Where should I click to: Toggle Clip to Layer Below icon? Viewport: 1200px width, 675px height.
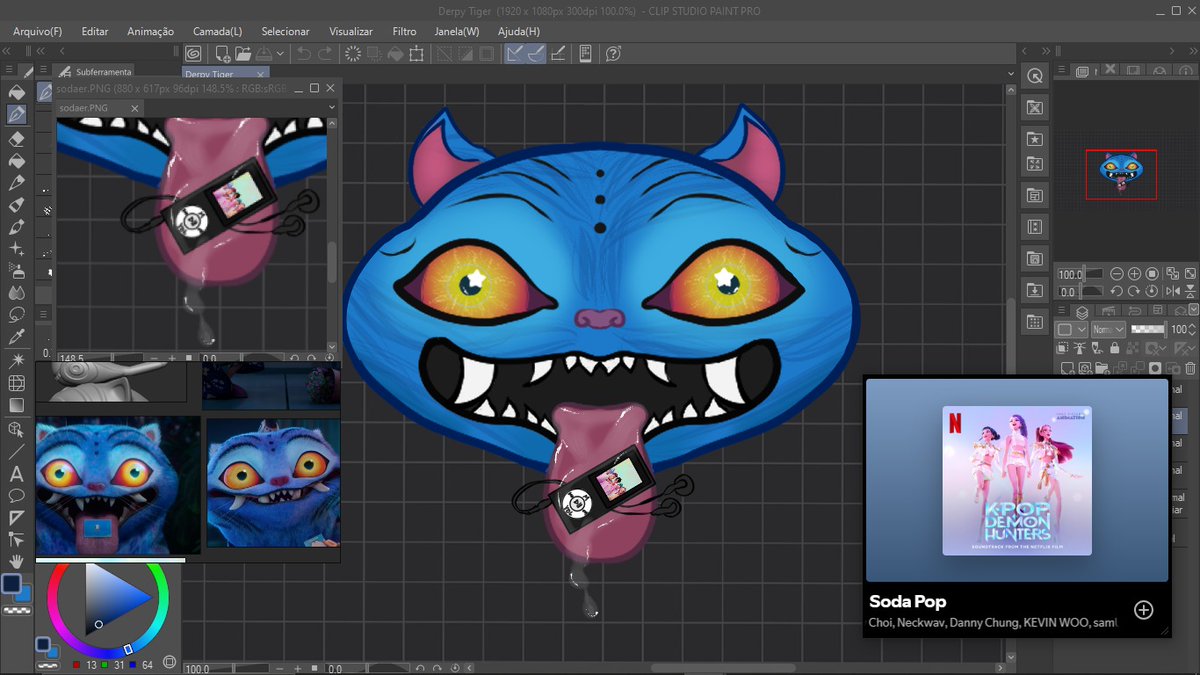coord(1064,349)
